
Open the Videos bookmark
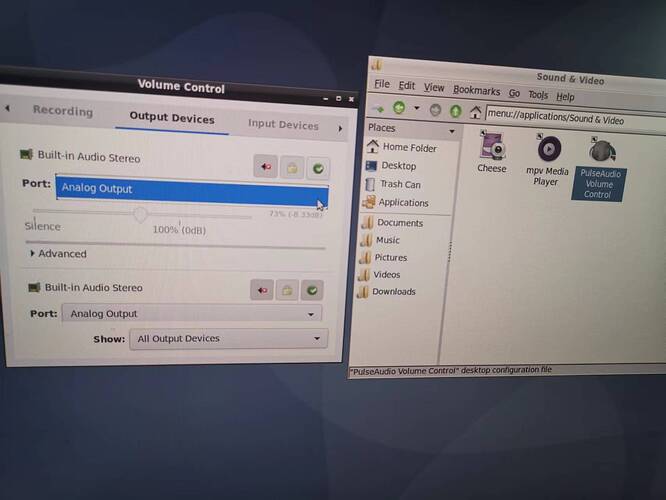pos(379,274)
